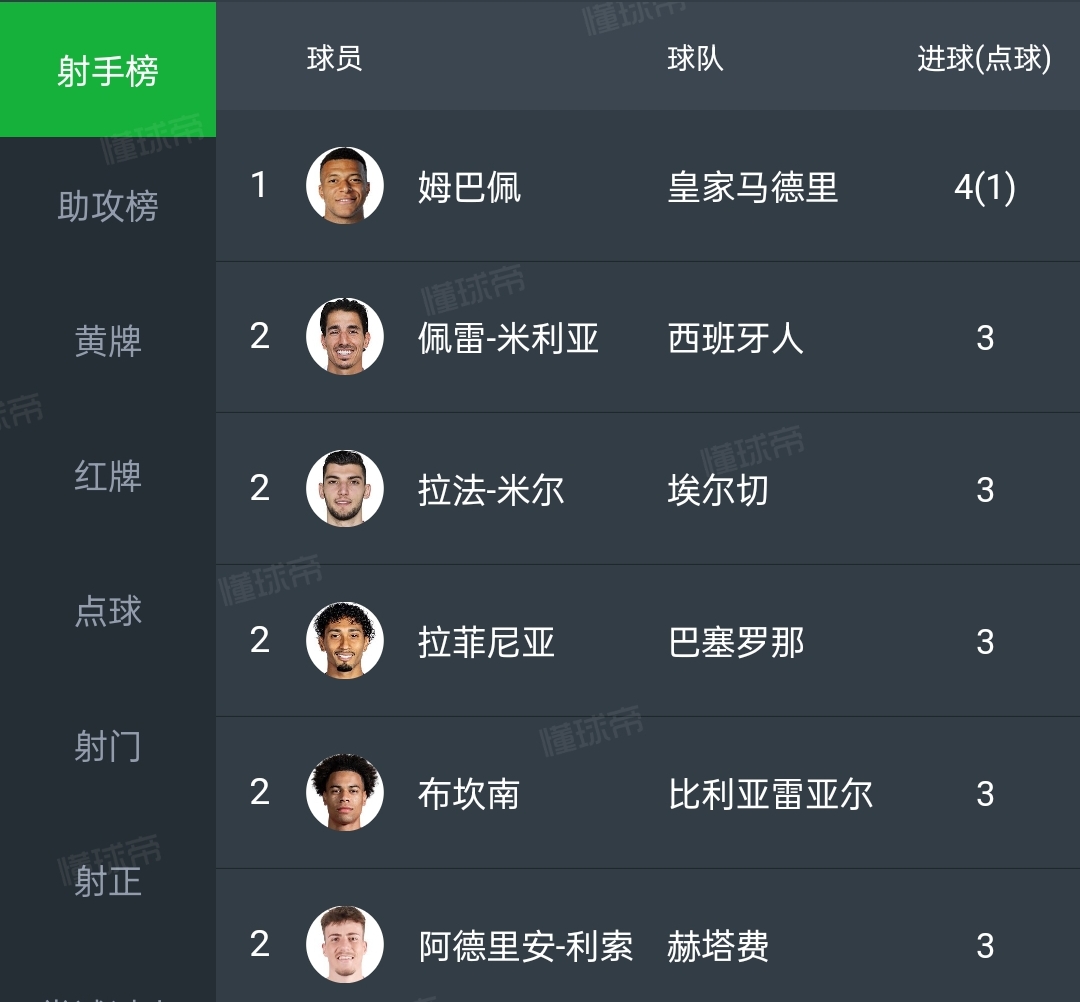1080x1002 pixels.
Task: Click 布坎南's player avatar
Action: click(x=345, y=793)
